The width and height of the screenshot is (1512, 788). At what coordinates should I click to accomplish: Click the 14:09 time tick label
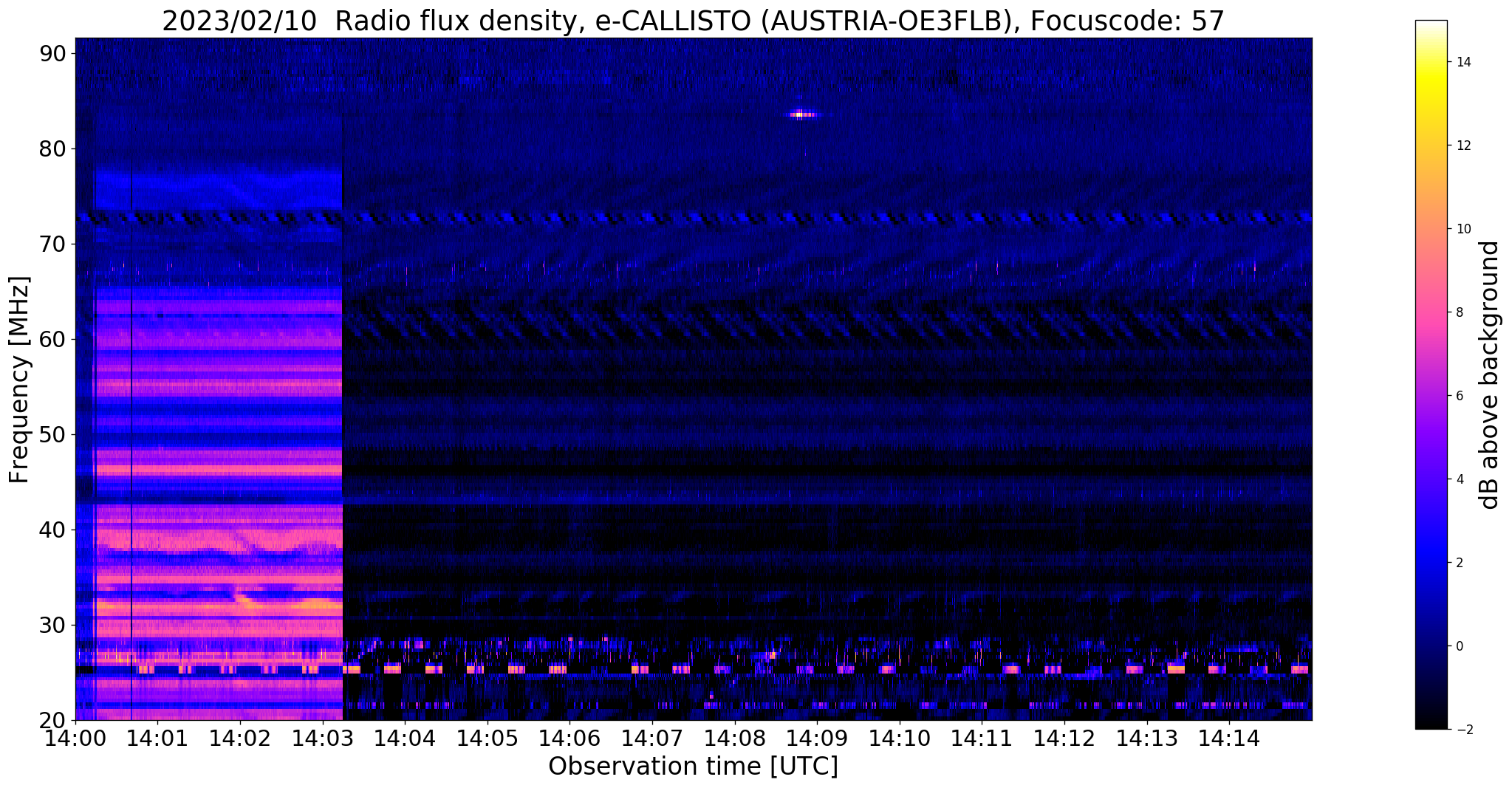click(817, 739)
